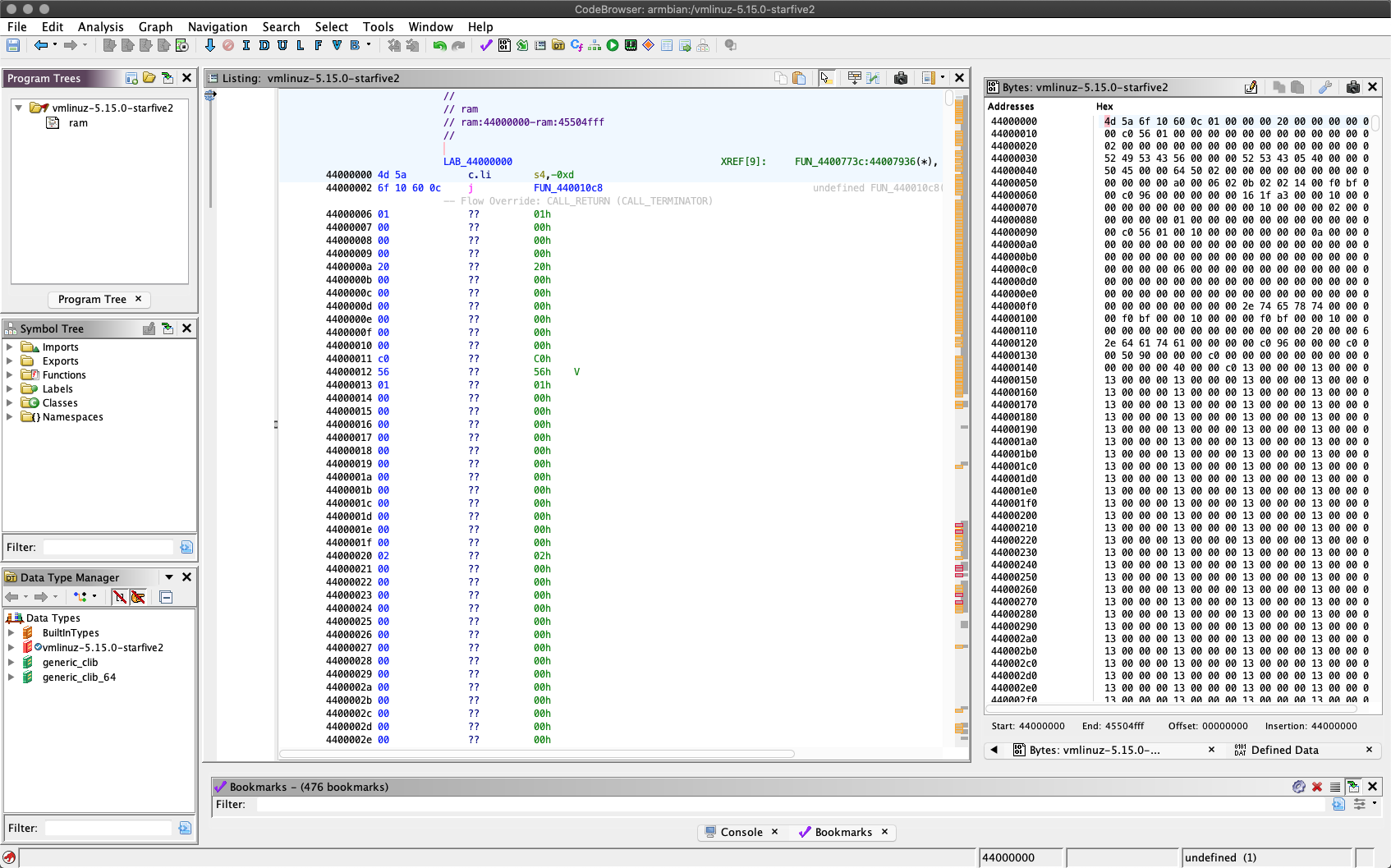Screen dimensions: 1391x868
Task: Expand BuiltInTypes in Data Types tree
Action: [11, 633]
